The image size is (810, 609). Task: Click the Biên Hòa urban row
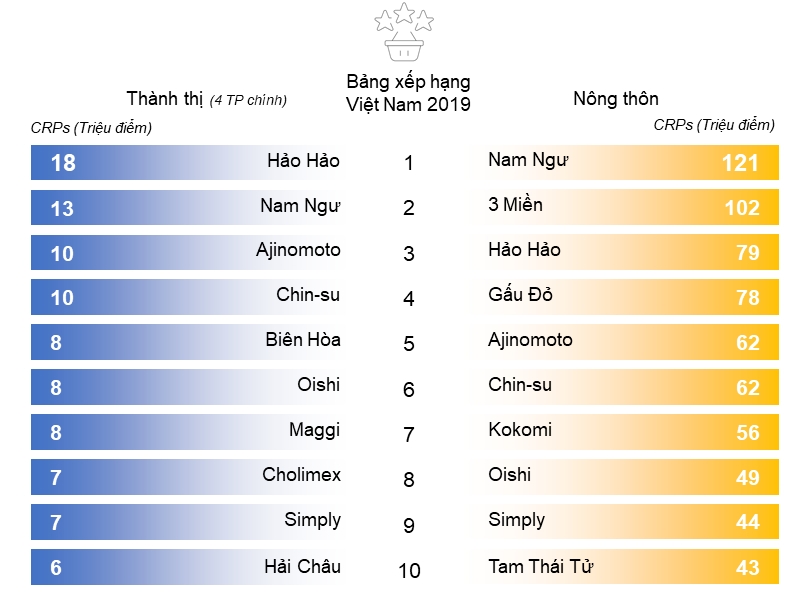coord(187,342)
